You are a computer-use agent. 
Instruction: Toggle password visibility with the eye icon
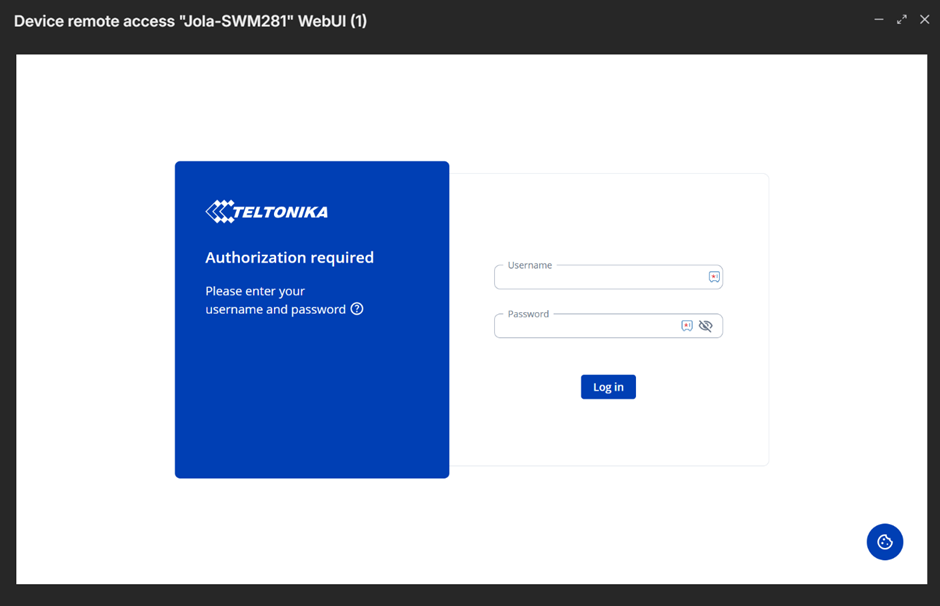coord(706,326)
